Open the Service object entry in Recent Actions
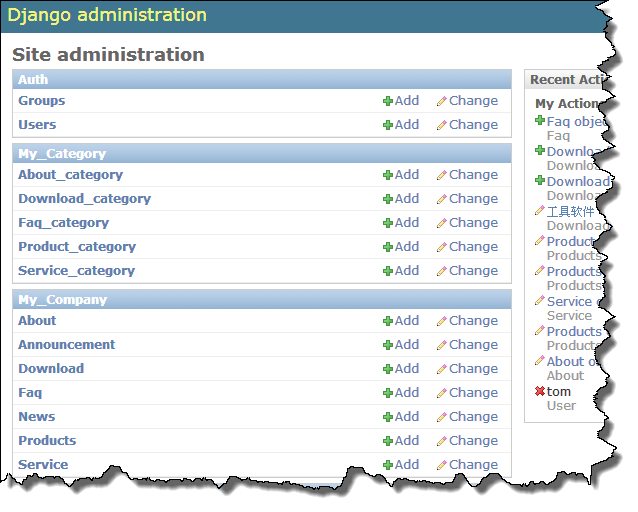 pyautogui.click(x=575, y=301)
